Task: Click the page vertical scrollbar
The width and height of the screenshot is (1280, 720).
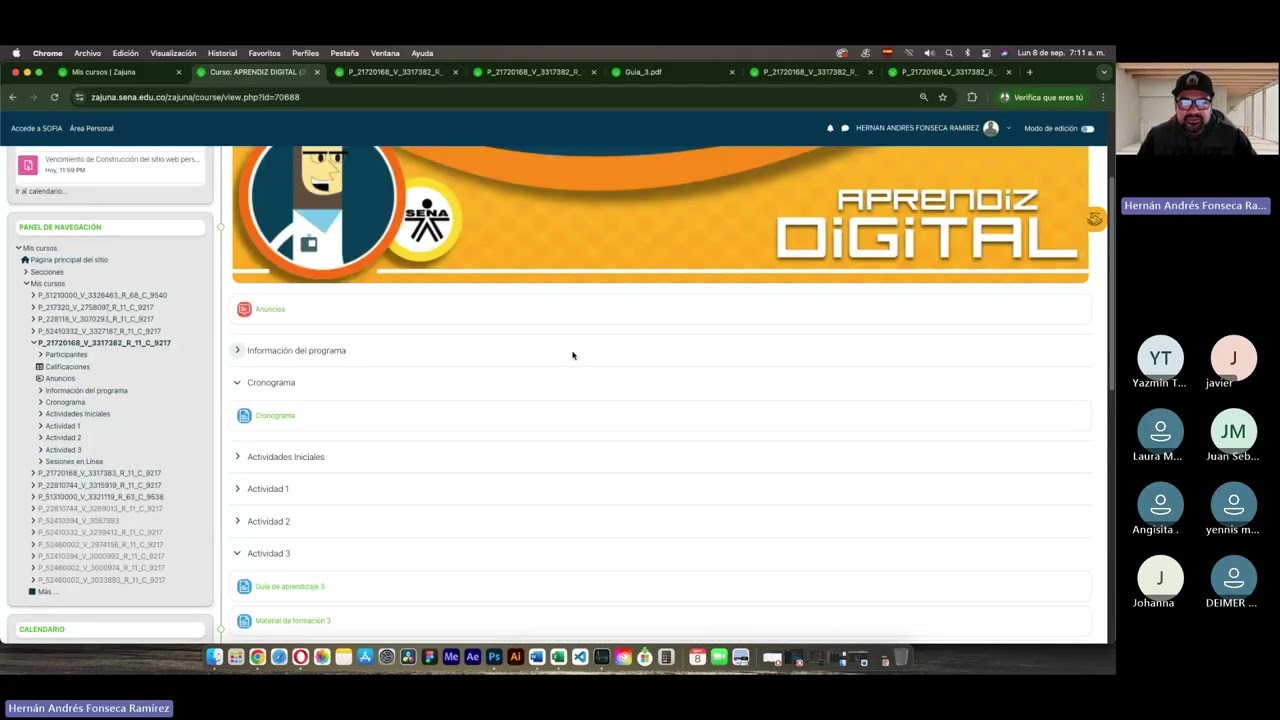Action: [1111, 284]
